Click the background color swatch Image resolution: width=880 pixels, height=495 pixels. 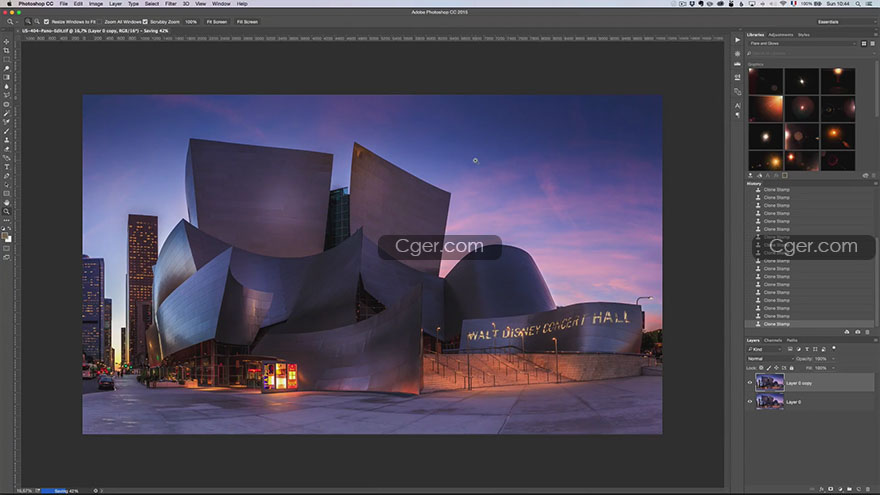(8, 239)
